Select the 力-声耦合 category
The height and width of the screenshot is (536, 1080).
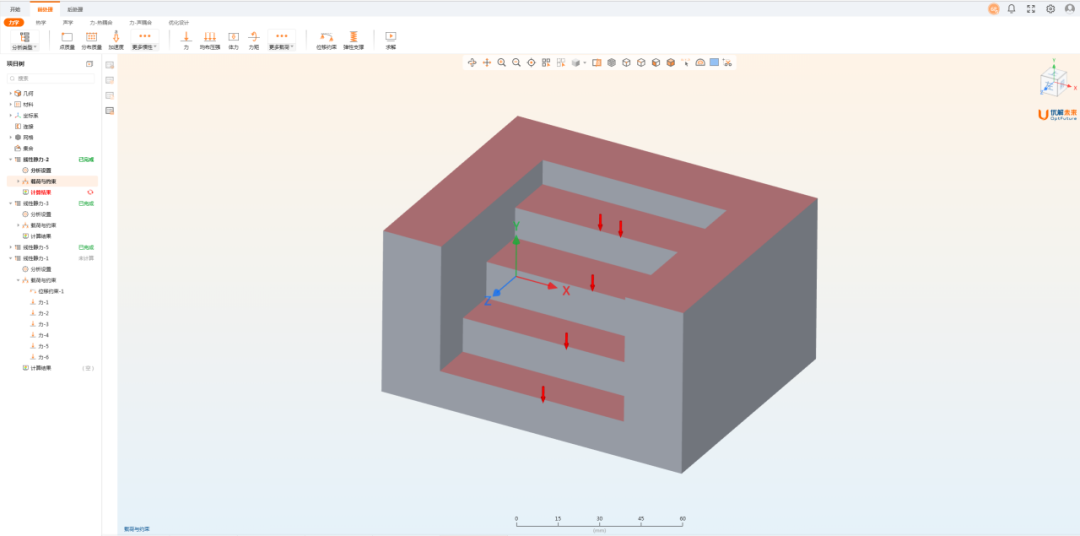(140, 23)
